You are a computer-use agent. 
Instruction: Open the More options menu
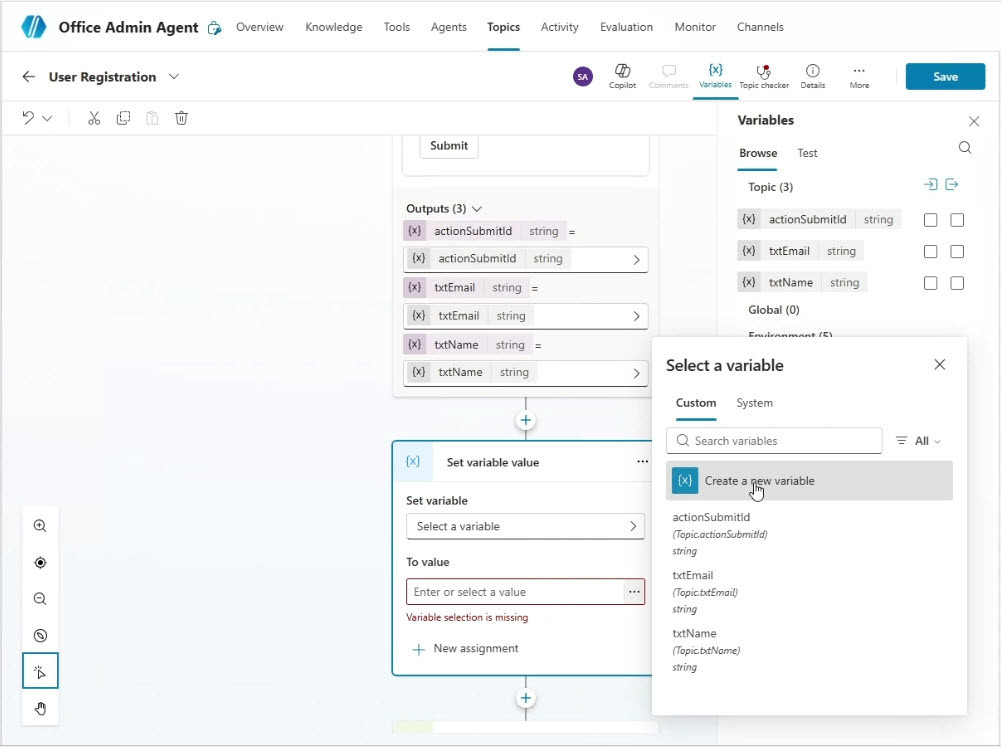pos(859,76)
